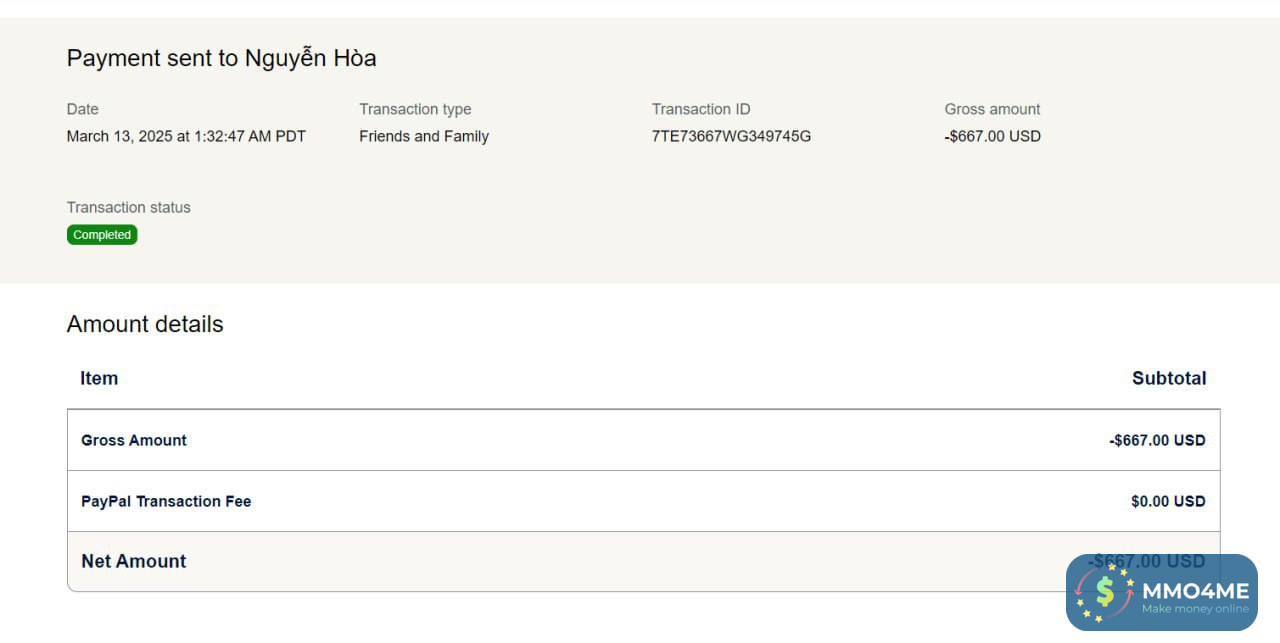
Task: Click the Gross amount field label
Action: tap(992, 109)
